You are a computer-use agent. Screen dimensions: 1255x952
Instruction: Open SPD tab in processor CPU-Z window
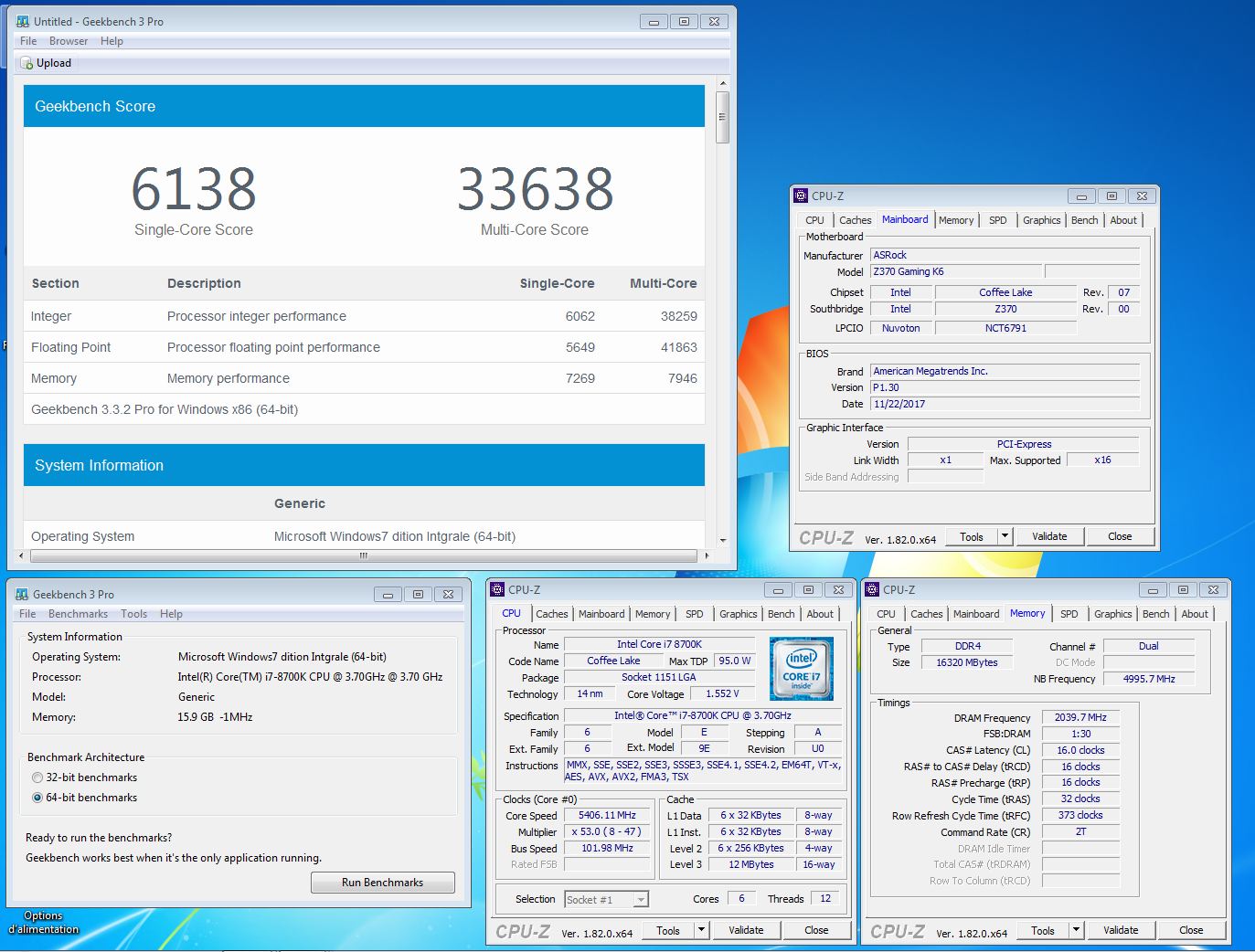(695, 614)
